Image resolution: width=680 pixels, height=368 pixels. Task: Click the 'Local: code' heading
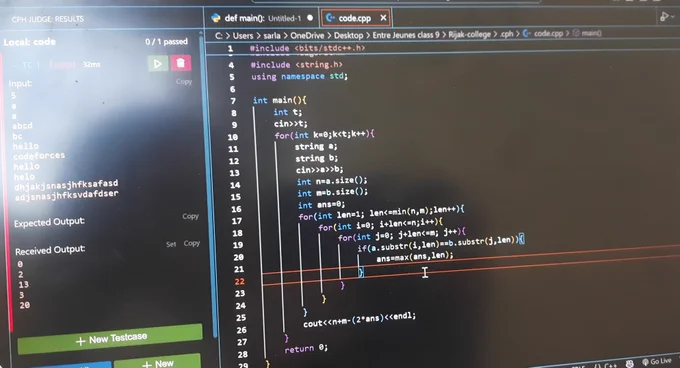[29, 42]
